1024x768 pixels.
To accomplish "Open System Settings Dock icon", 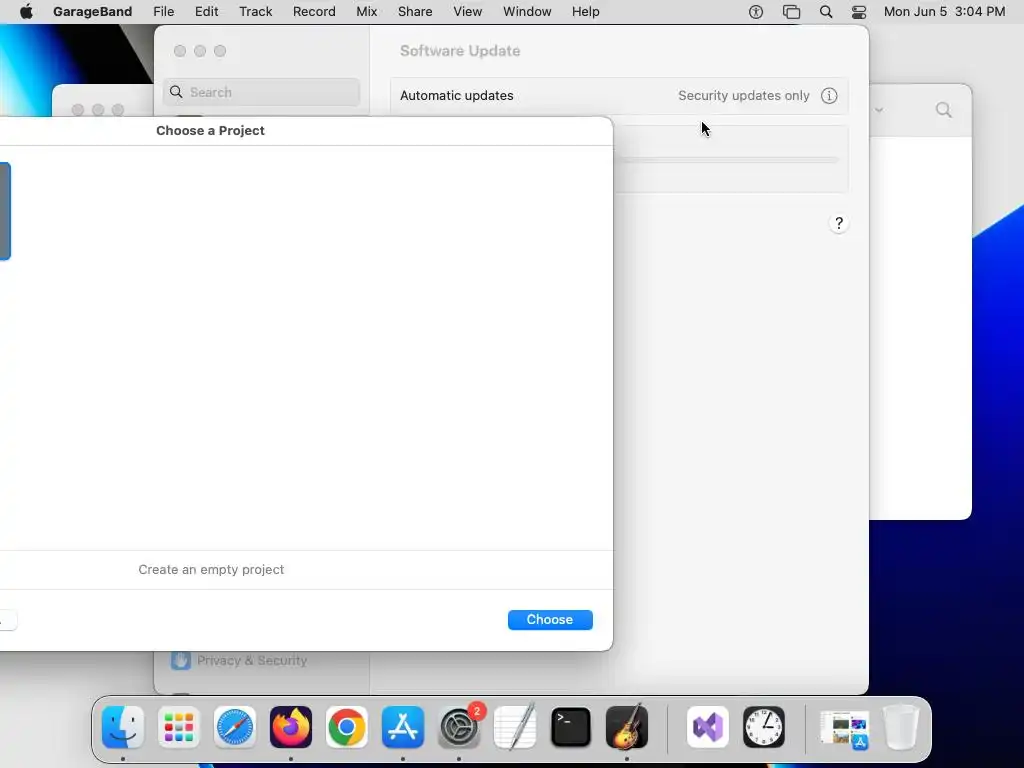I will point(459,727).
